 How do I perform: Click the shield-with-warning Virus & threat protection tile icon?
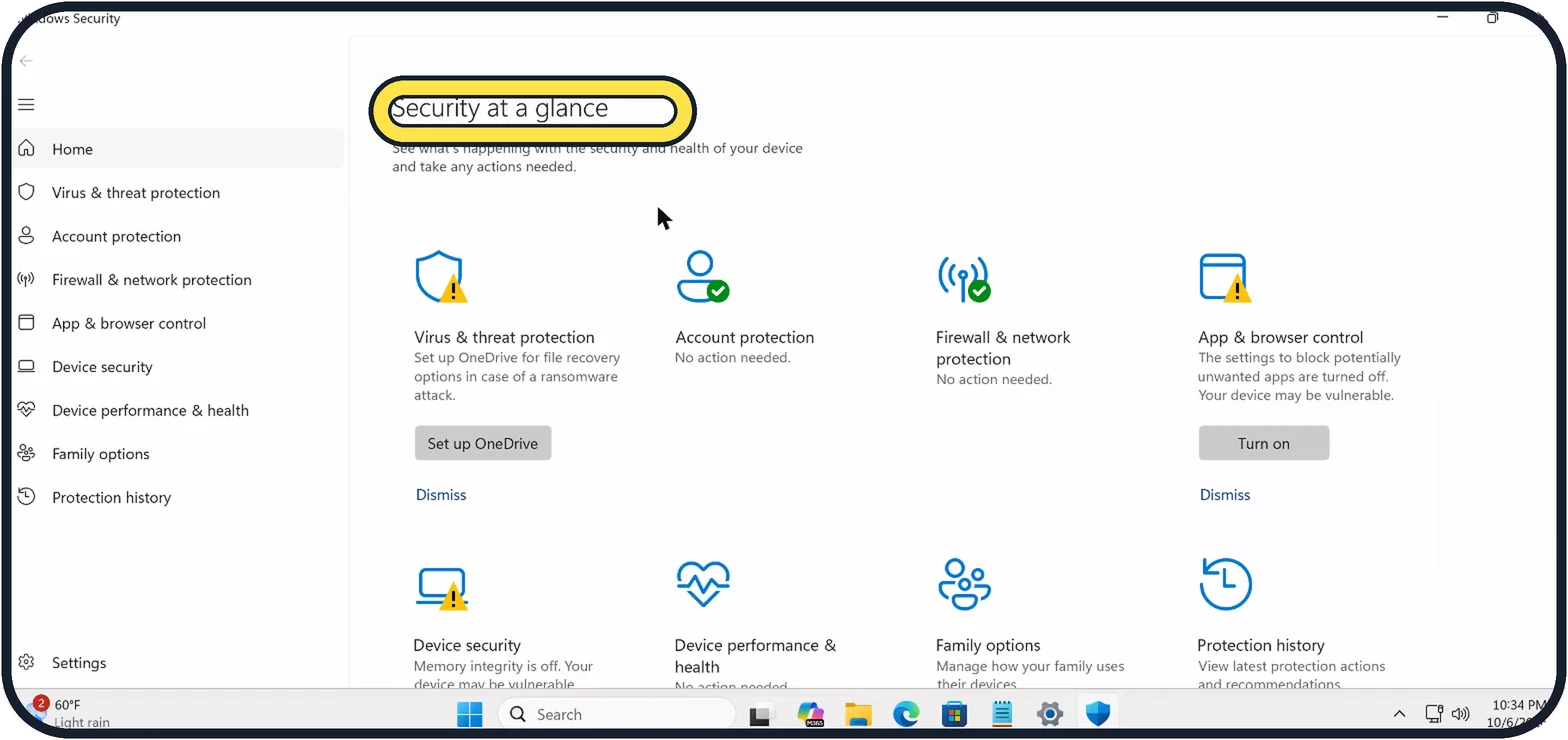441,277
